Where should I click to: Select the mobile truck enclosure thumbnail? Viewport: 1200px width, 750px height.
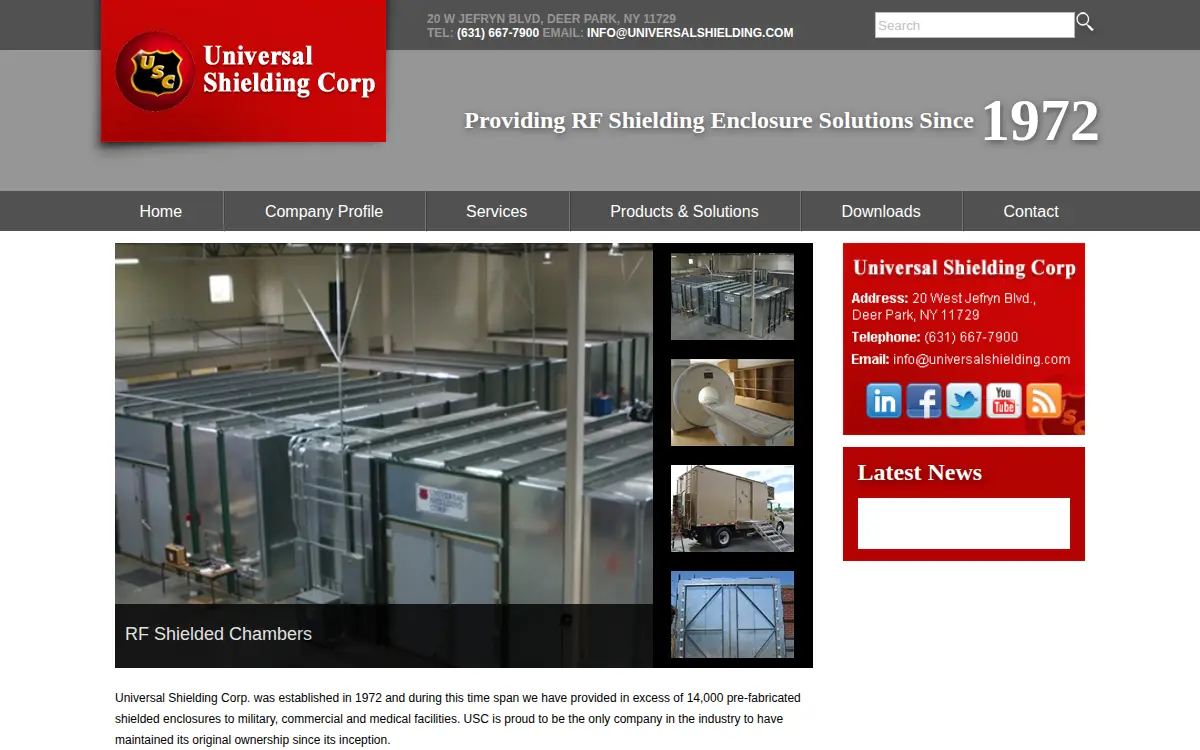click(x=732, y=509)
